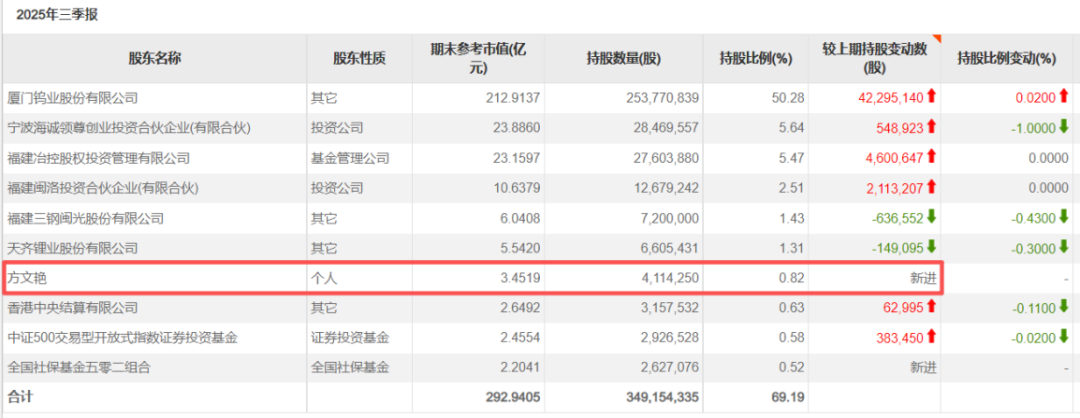The width and height of the screenshot is (1080, 418).
Task: Open shareholder 天齐锂业股份有限公司
Action: (x=72, y=248)
